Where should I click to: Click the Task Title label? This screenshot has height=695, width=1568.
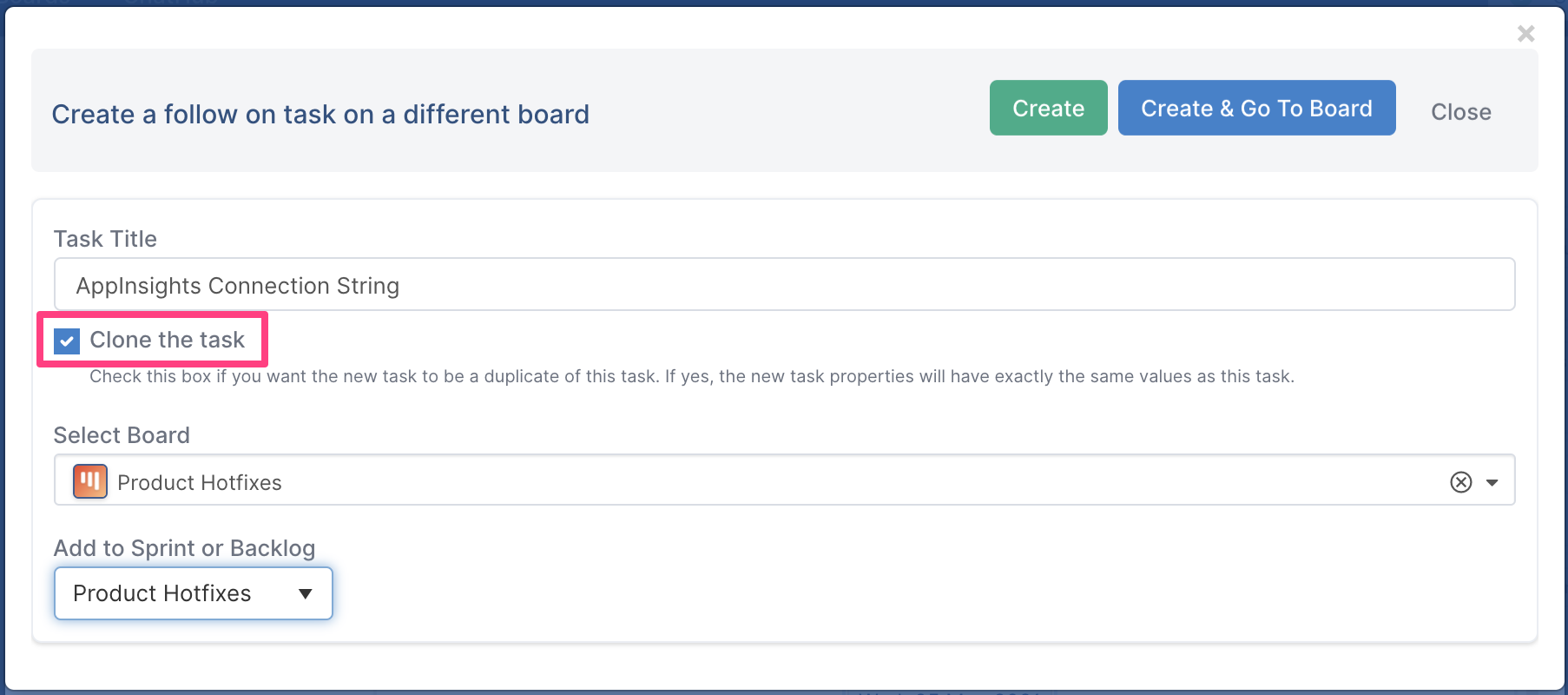coord(105,239)
